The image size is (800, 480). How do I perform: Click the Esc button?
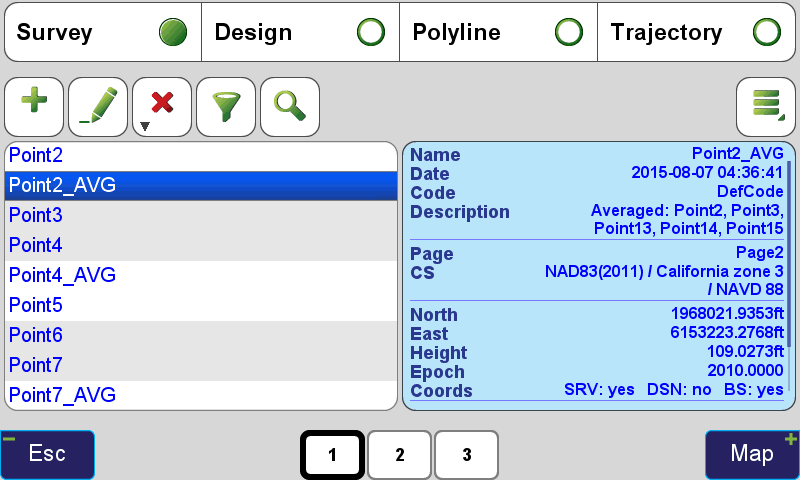click(47, 454)
